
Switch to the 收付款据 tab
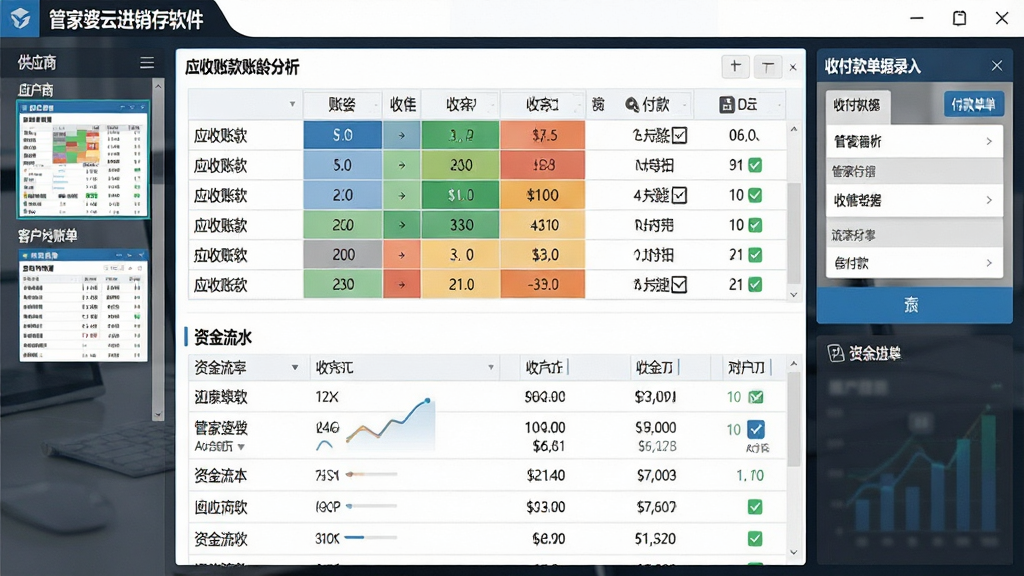[857, 105]
